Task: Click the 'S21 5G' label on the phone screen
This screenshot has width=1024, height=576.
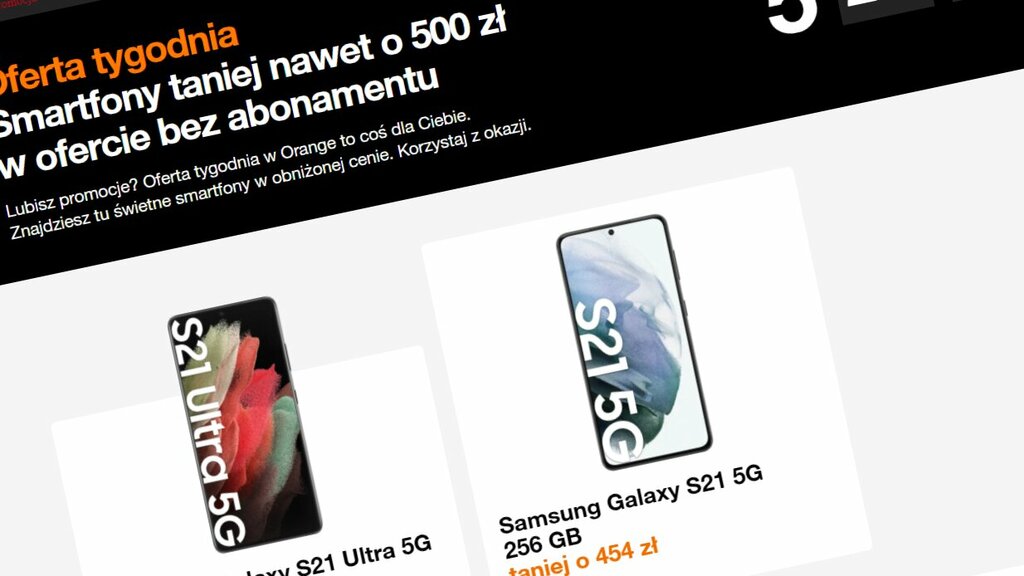Action: 607,379
